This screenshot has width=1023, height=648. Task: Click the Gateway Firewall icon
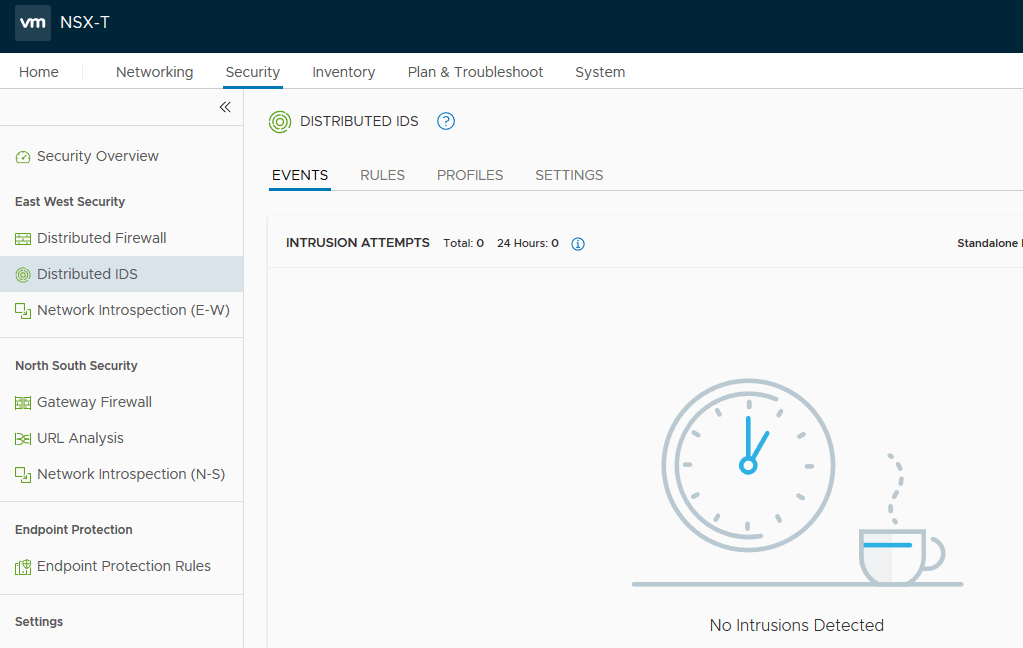tap(23, 403)
